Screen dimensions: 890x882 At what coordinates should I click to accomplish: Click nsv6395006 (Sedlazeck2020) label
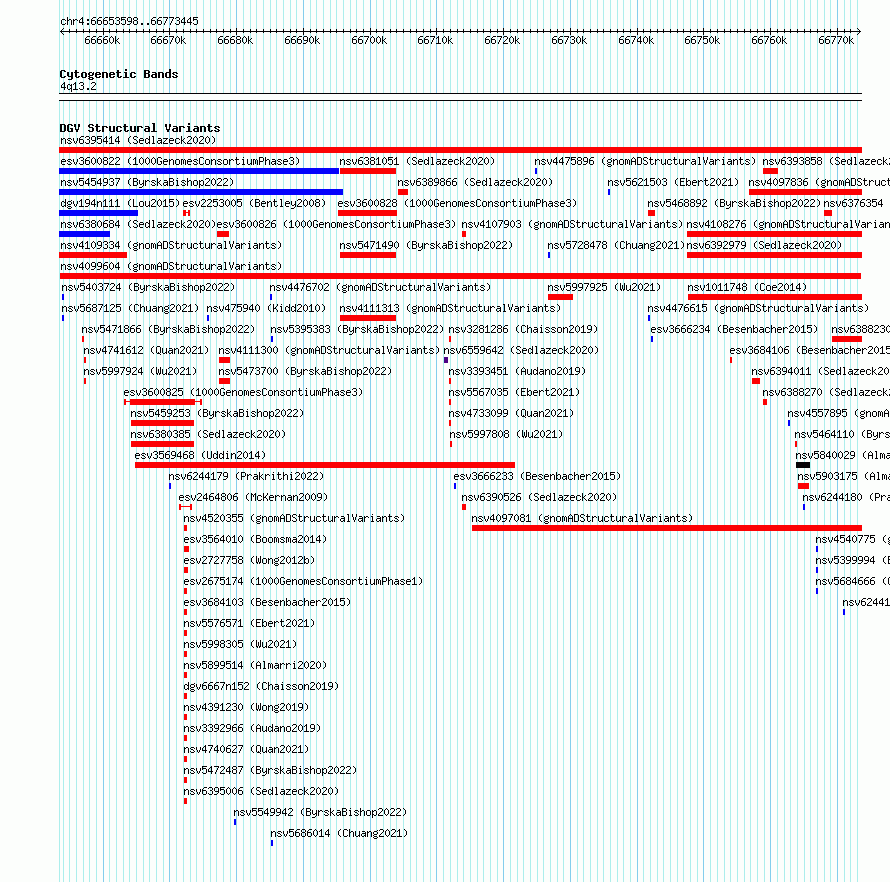click(x=261, y=791)
